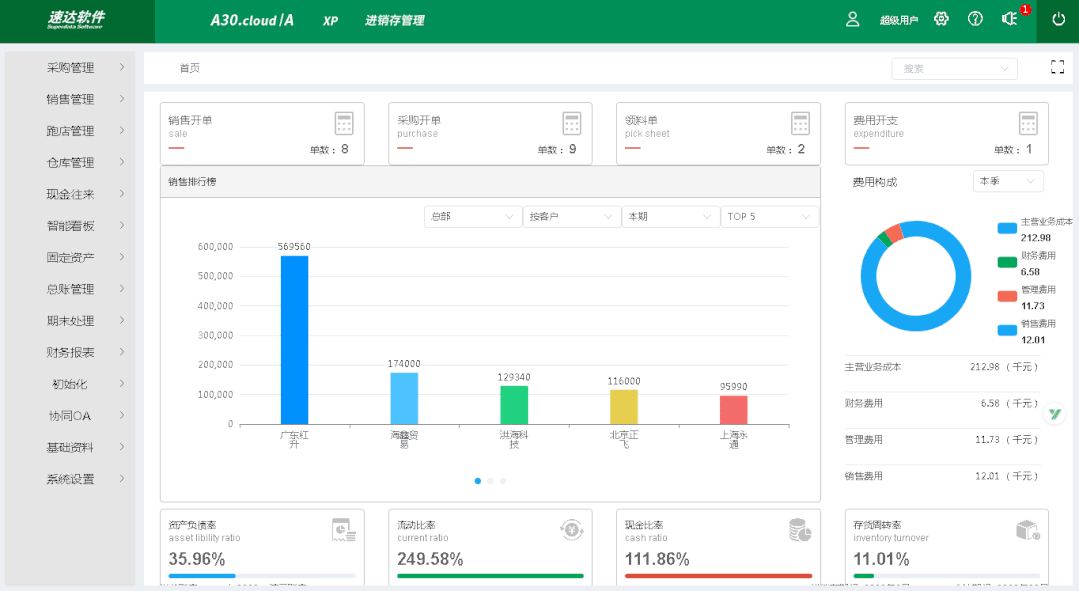1079x591 pixels.
Task: Click the 存货周转率 inventory box icon
Action: coord(1028,529)
